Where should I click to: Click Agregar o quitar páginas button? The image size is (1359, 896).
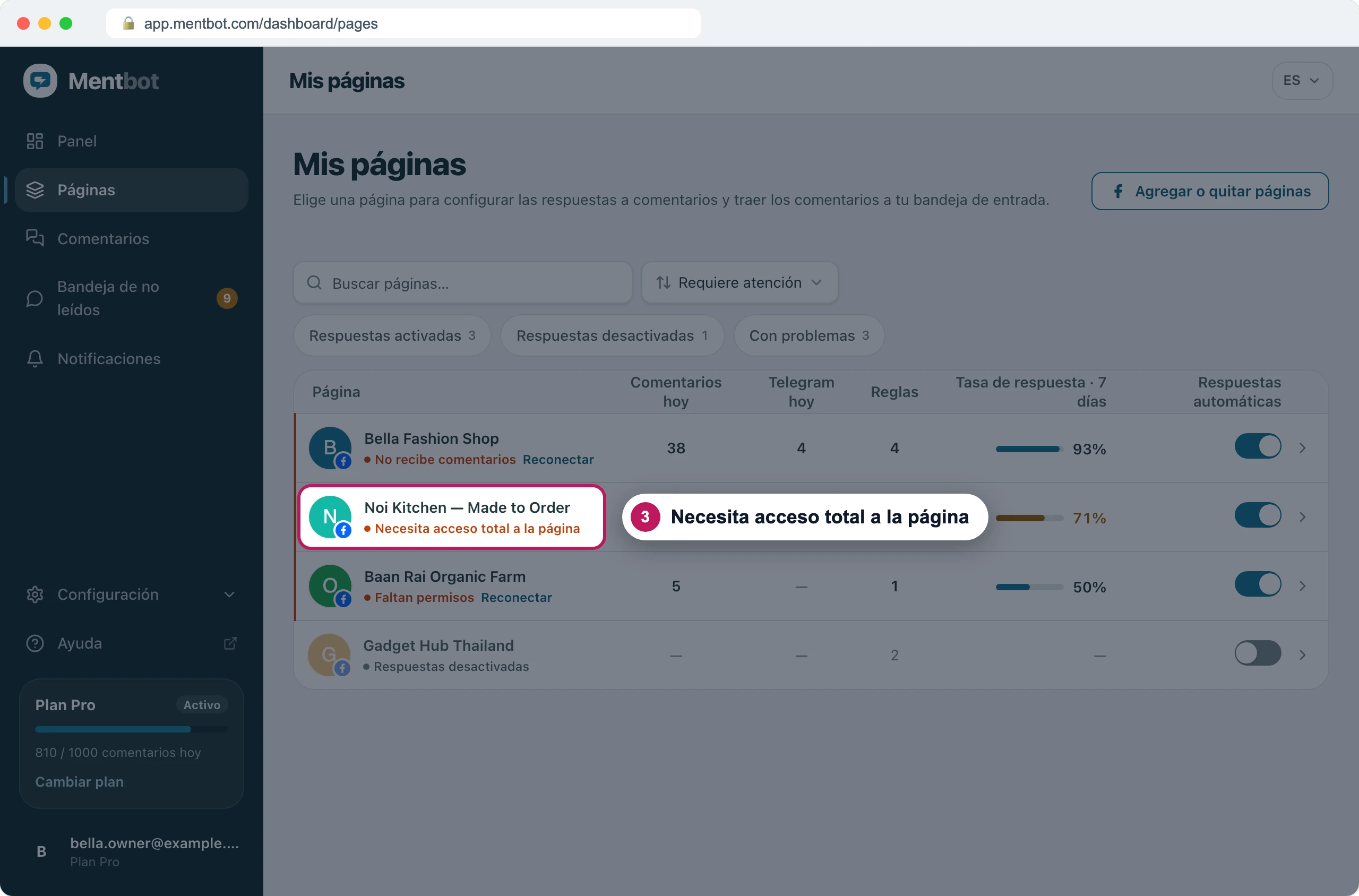(x=1210, y=191)
